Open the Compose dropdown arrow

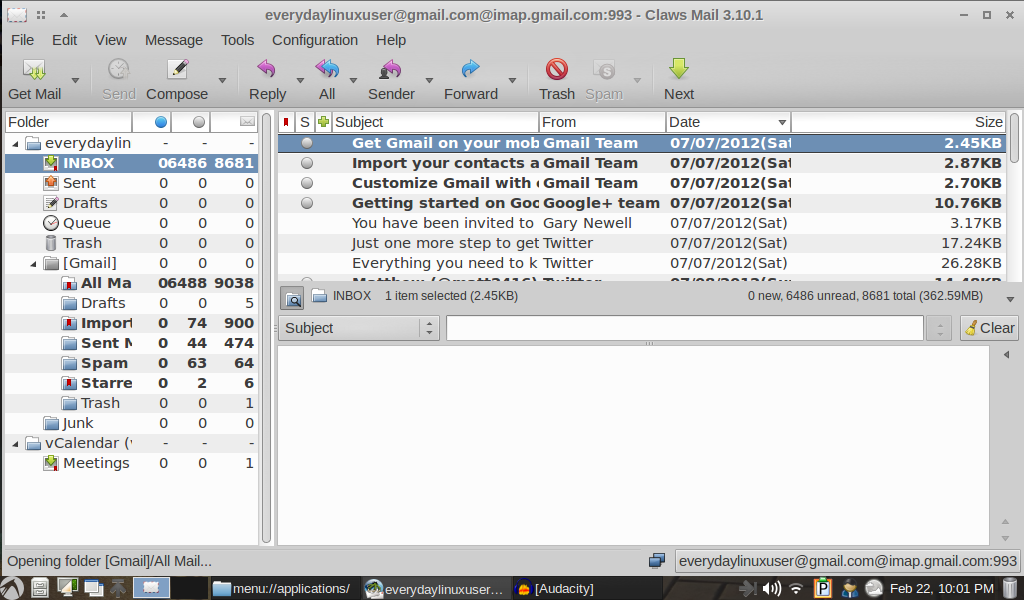pos(222,81)
